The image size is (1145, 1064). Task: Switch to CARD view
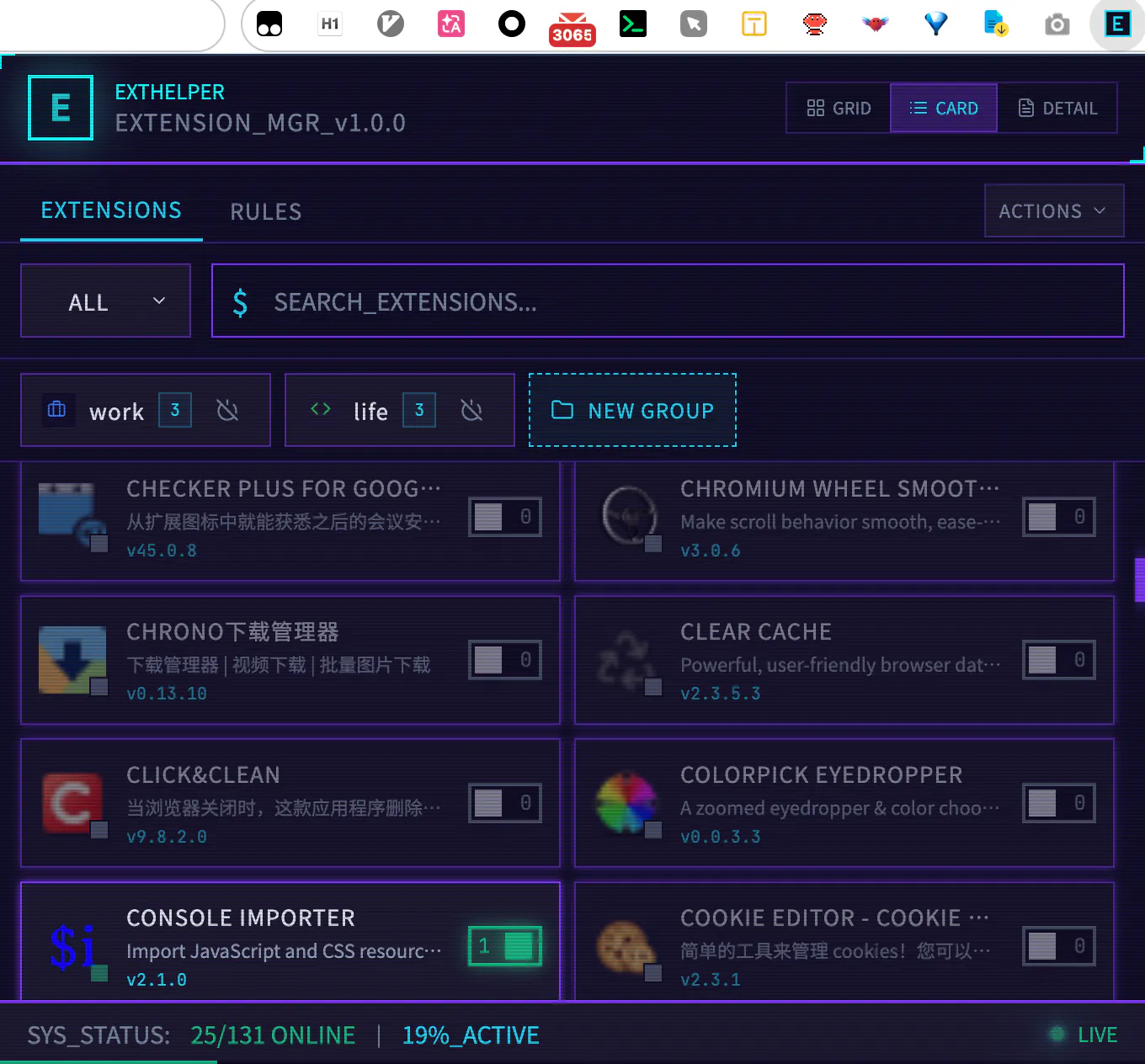(x=944, y=108)
